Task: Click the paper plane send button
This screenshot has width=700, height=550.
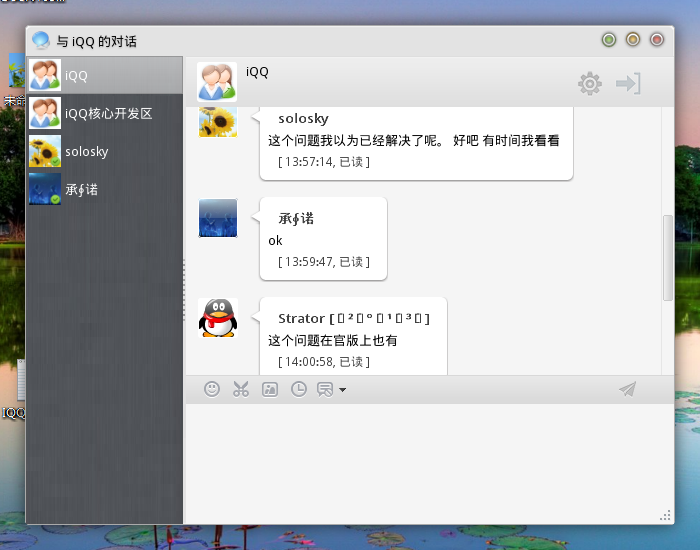Action: (x=627, y=389)
